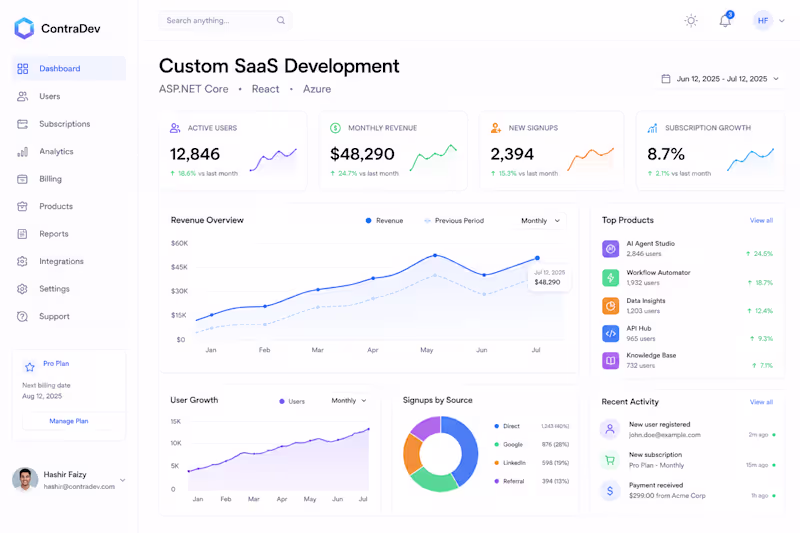
Task: Open Products sidebar item
Action: click(68, 206)
